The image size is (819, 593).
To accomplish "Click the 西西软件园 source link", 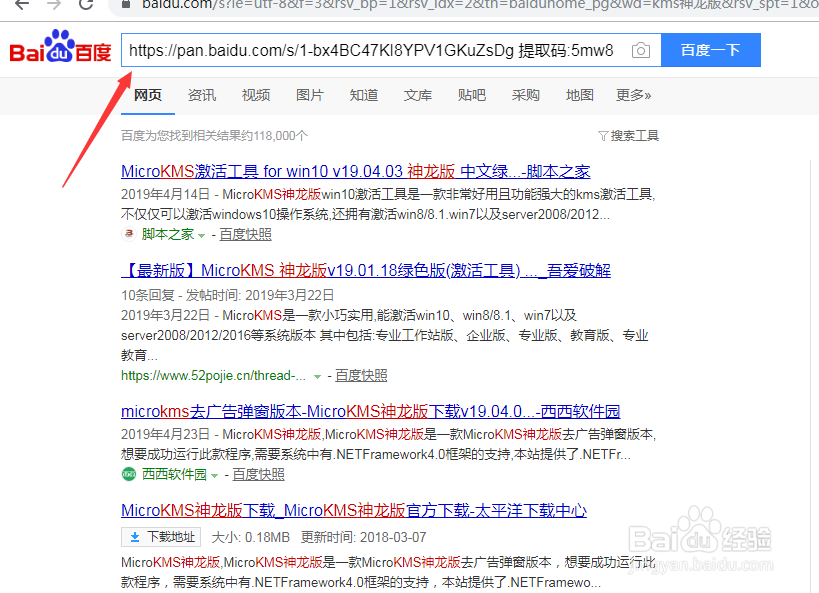I will pyautogui.click(x=174, y=474).
